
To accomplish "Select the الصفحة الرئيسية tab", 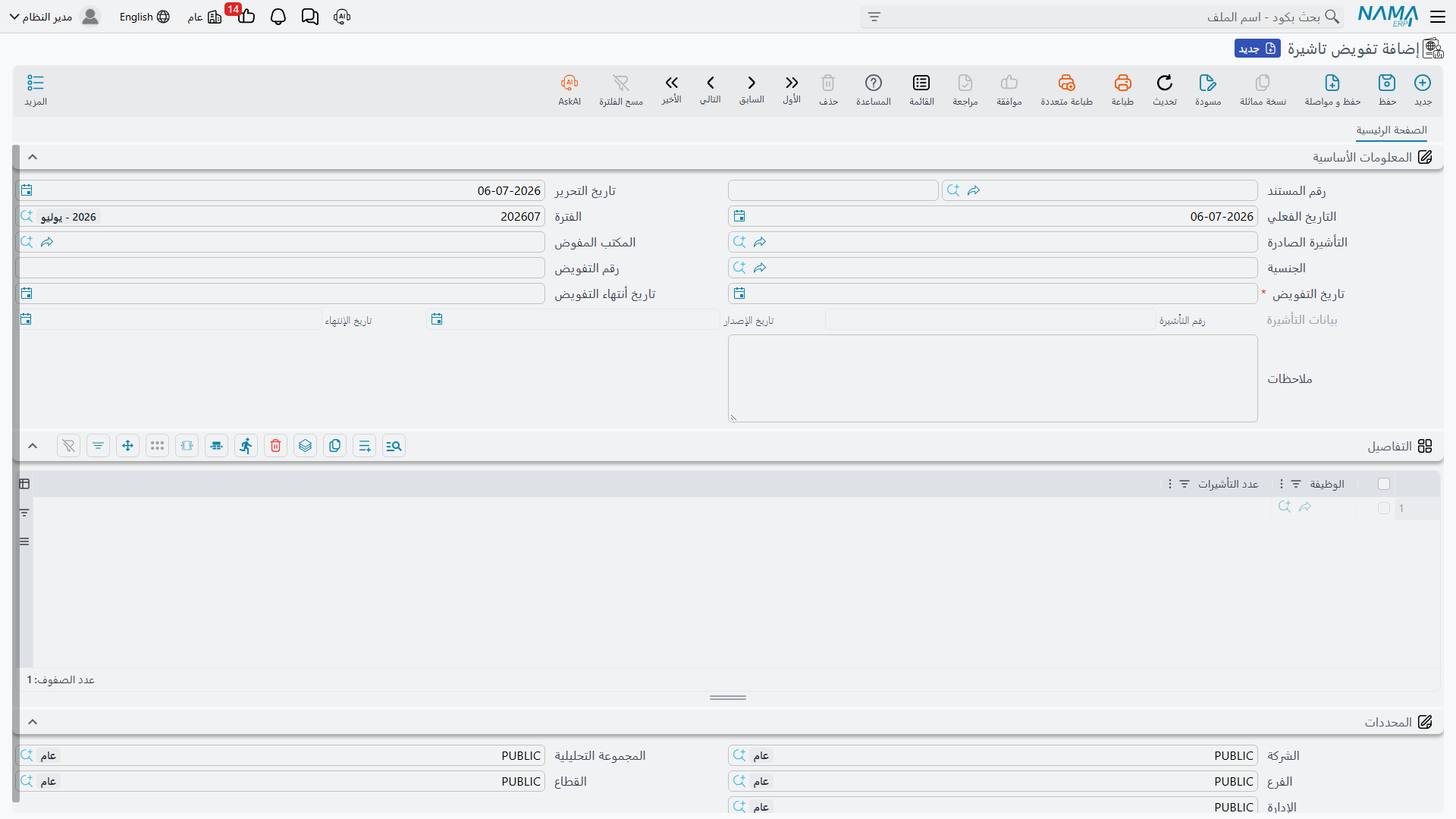I will [x=1392, y=130].
